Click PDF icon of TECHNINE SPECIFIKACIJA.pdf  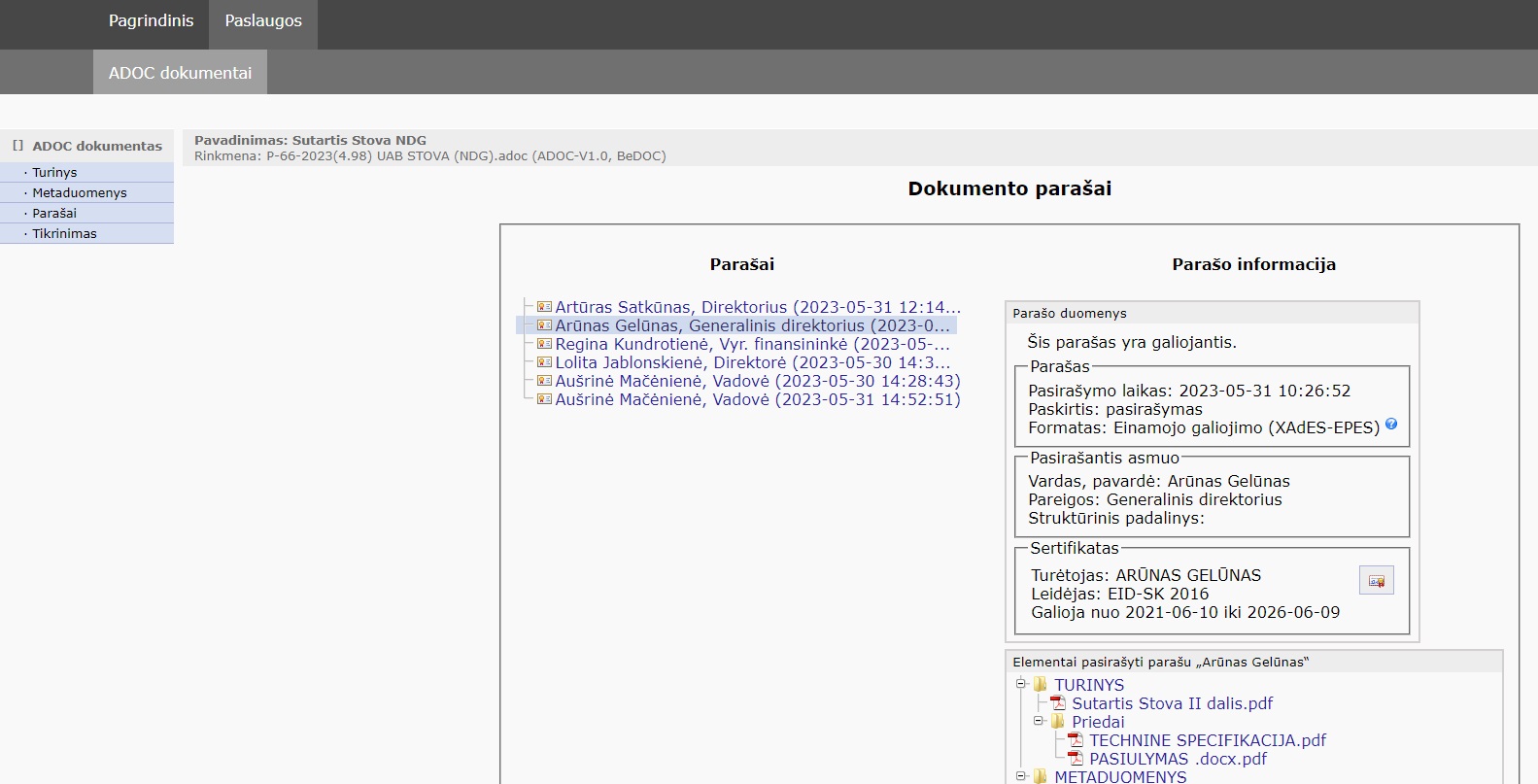coord(1076,740)
